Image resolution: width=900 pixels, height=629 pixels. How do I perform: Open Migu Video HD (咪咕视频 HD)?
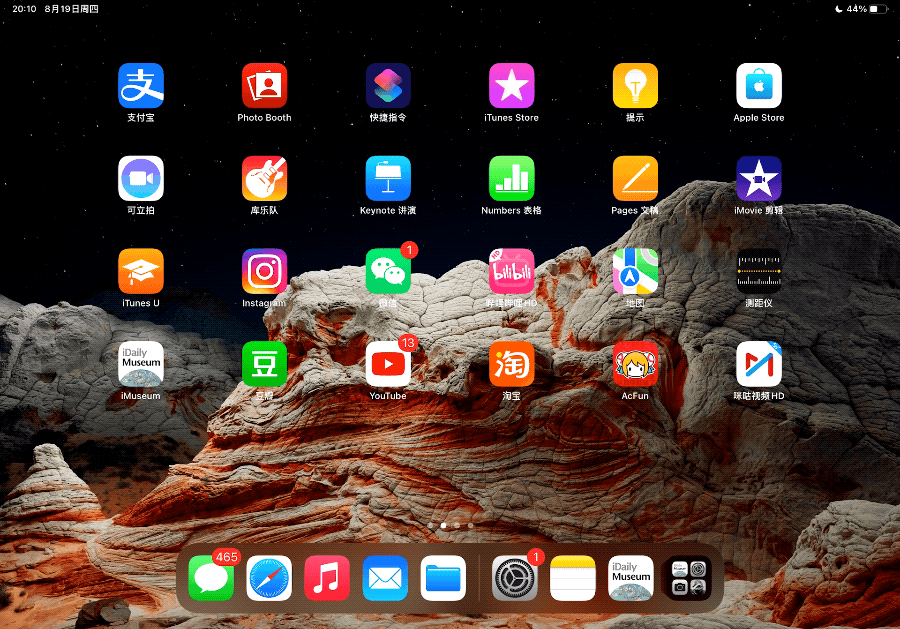point(759,364)
